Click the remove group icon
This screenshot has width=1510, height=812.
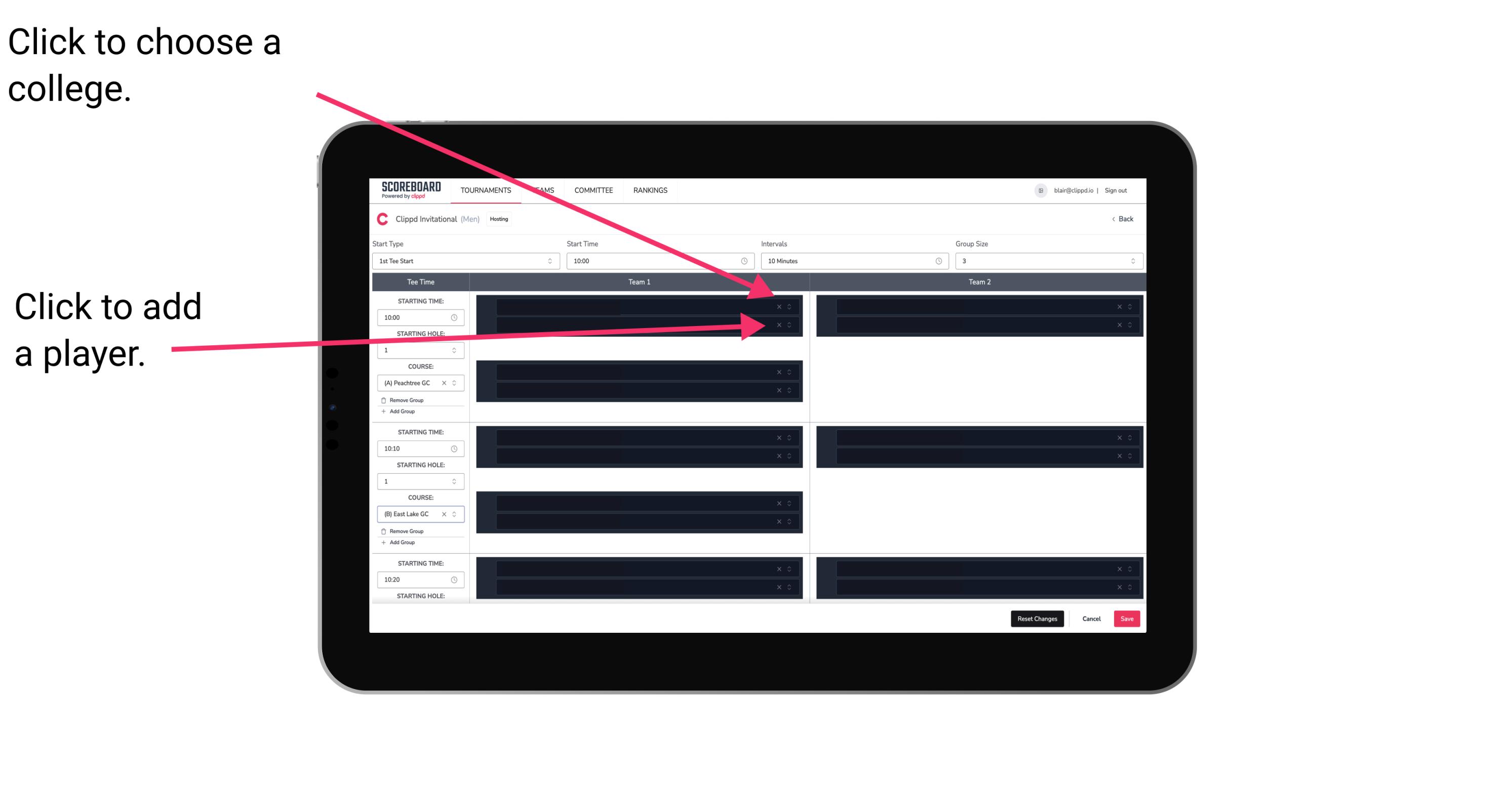tap(384, 399)
